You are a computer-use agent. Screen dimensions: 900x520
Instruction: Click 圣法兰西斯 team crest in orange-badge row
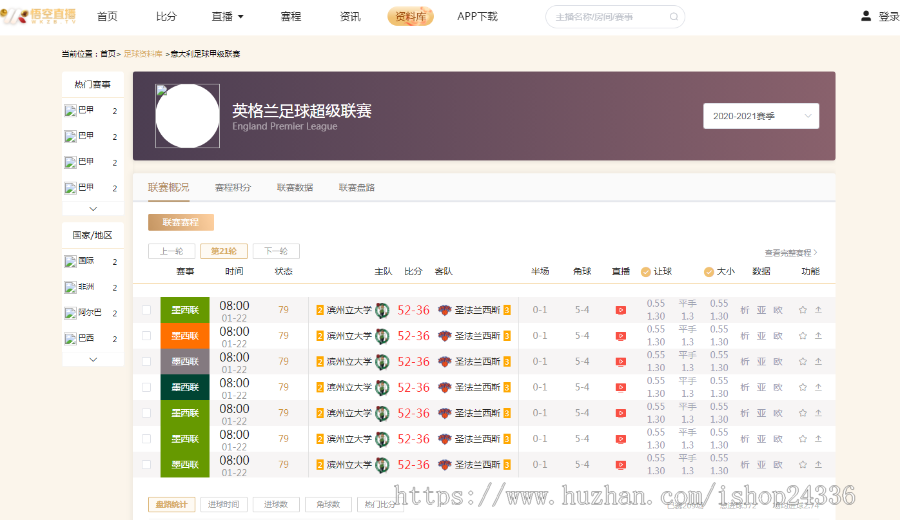coord(444,336)
